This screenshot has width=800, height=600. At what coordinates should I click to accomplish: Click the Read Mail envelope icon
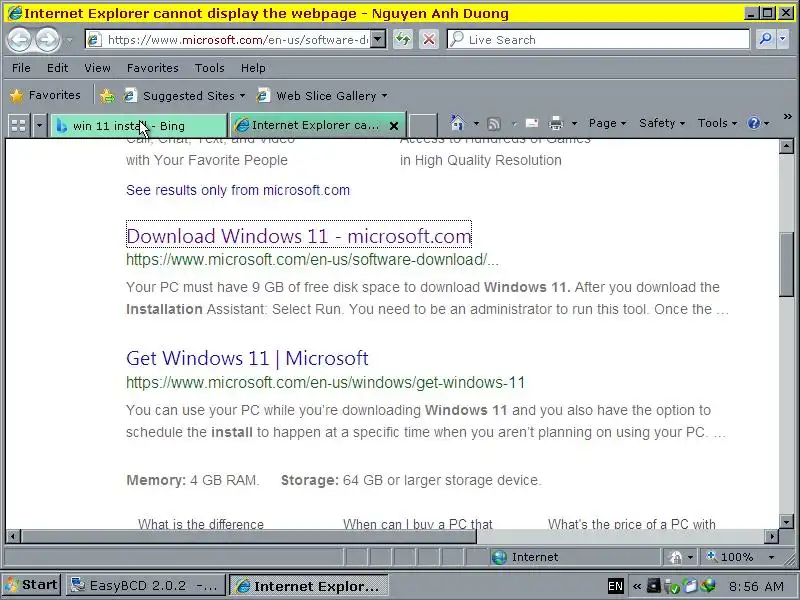(x=532, y=123)
